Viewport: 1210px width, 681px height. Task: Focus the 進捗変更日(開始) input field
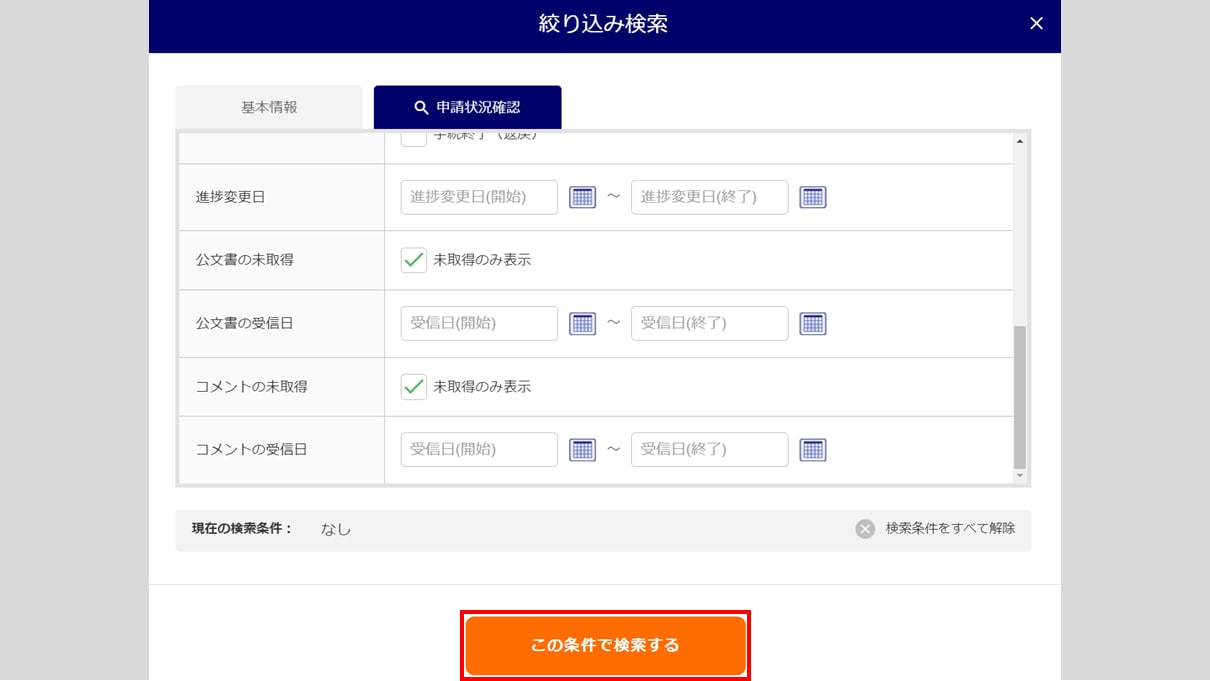coord(479,197)
